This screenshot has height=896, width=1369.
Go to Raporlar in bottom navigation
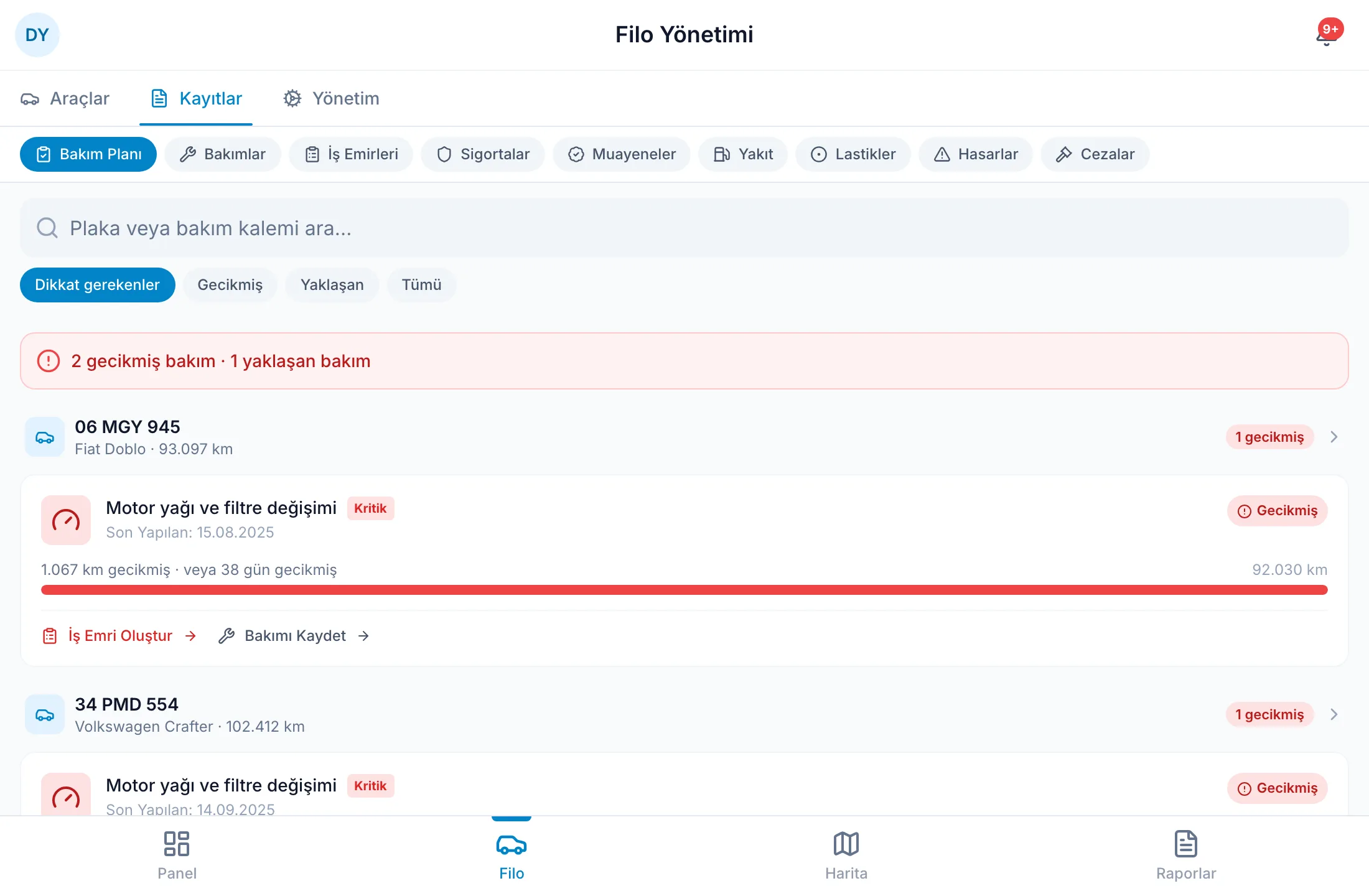(x=1186, y=856)
